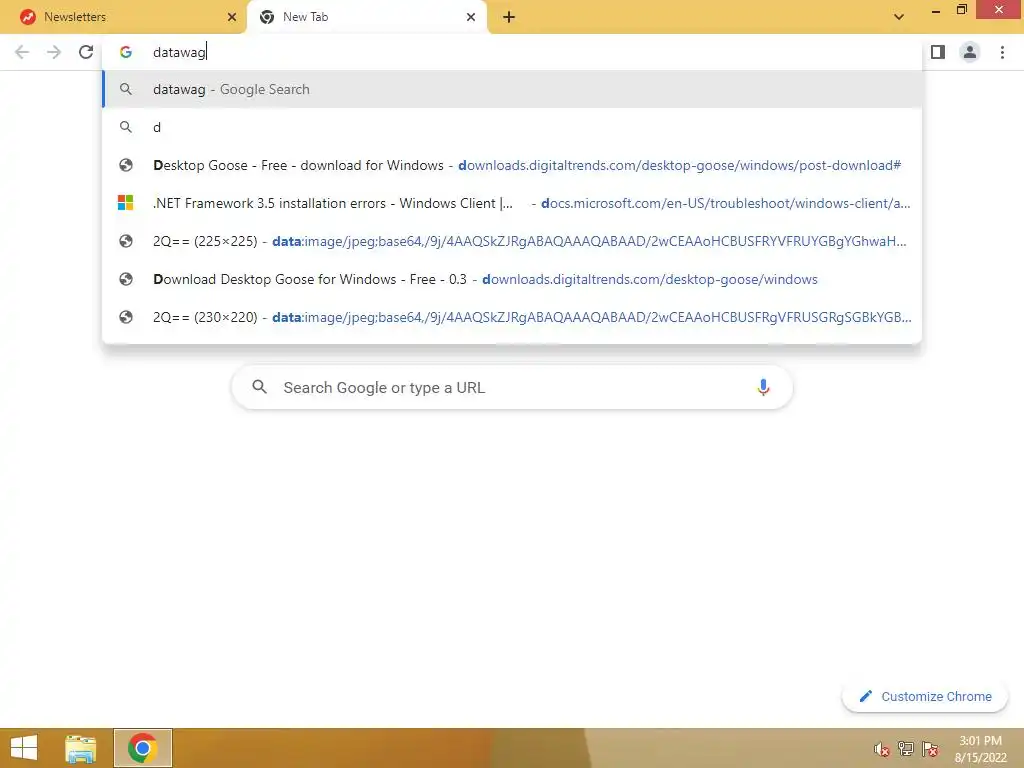Open Download Desktop Goose for Windows suggestion
This screenshot has height=768, width=1024.
(512, 279)
